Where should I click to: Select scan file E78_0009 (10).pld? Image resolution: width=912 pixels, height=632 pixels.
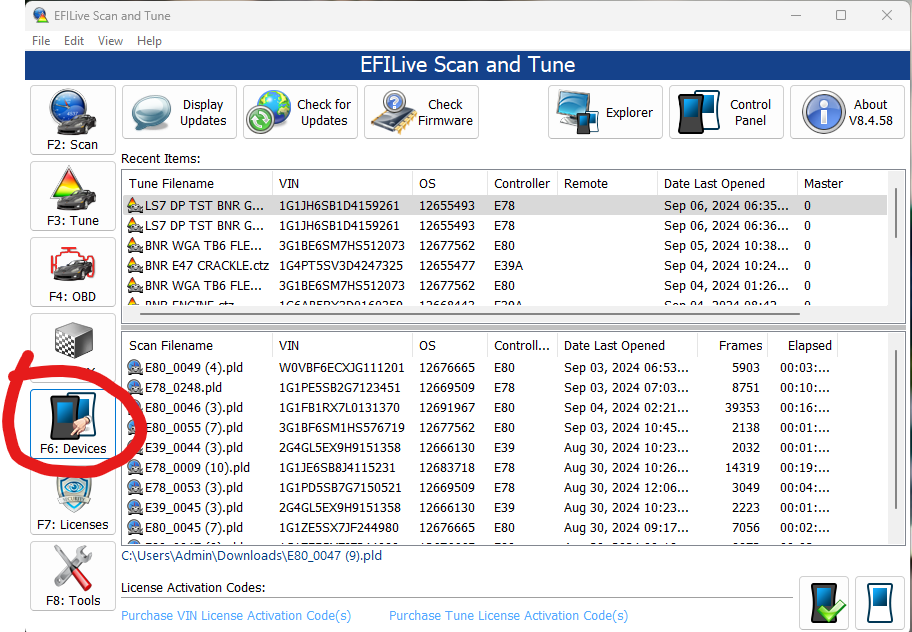click(x=505, y=467)
